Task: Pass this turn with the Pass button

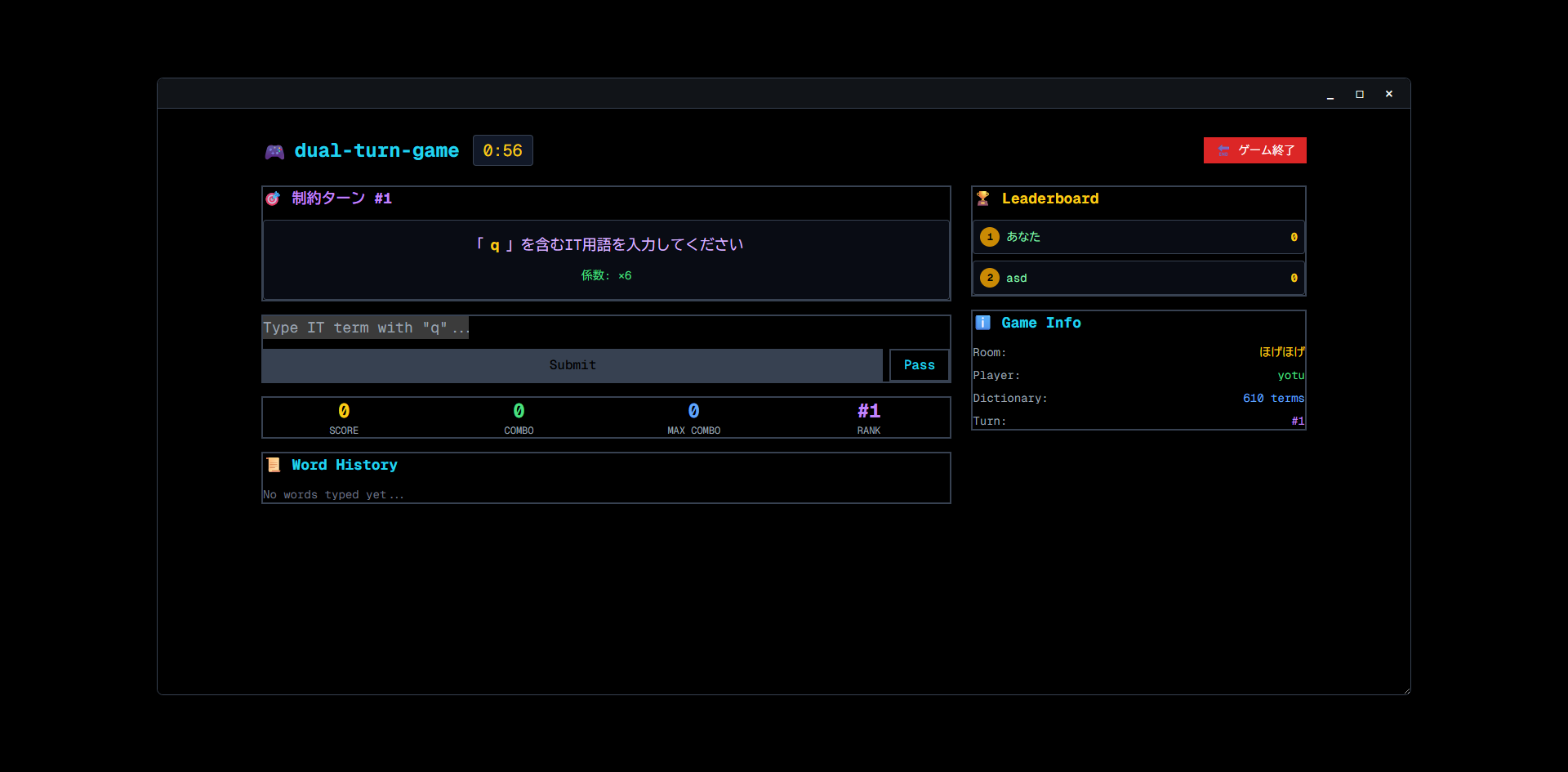Action: coord(919,365)
